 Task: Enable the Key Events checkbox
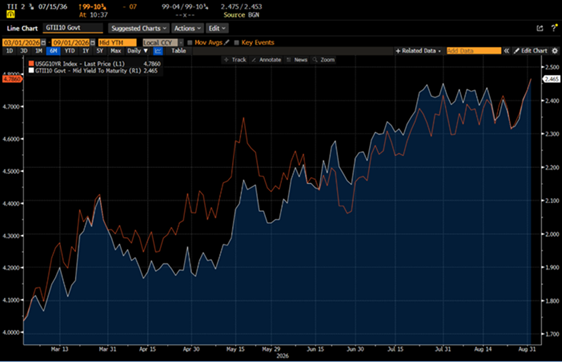click(237, 43)
